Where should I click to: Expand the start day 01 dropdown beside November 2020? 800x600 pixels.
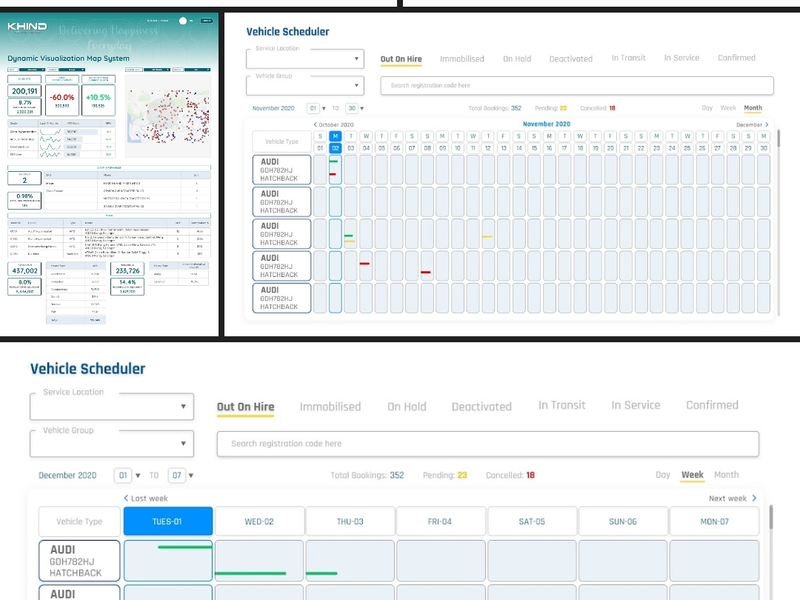(x=317, y=108)
